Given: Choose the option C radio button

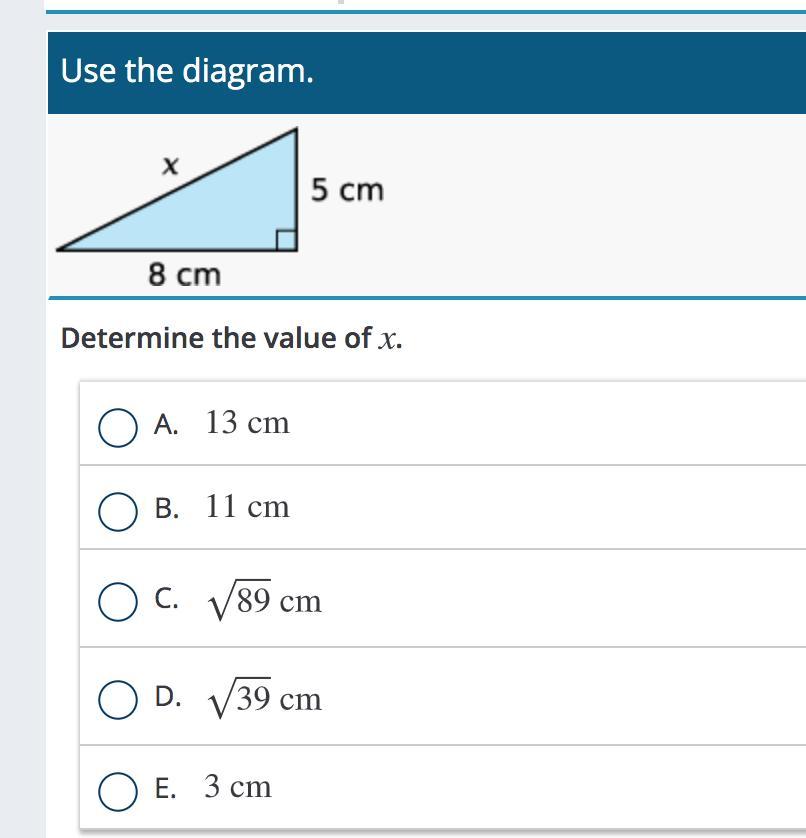Looking at the screenshot, I should pyautogui.click(x=118, y=602).
